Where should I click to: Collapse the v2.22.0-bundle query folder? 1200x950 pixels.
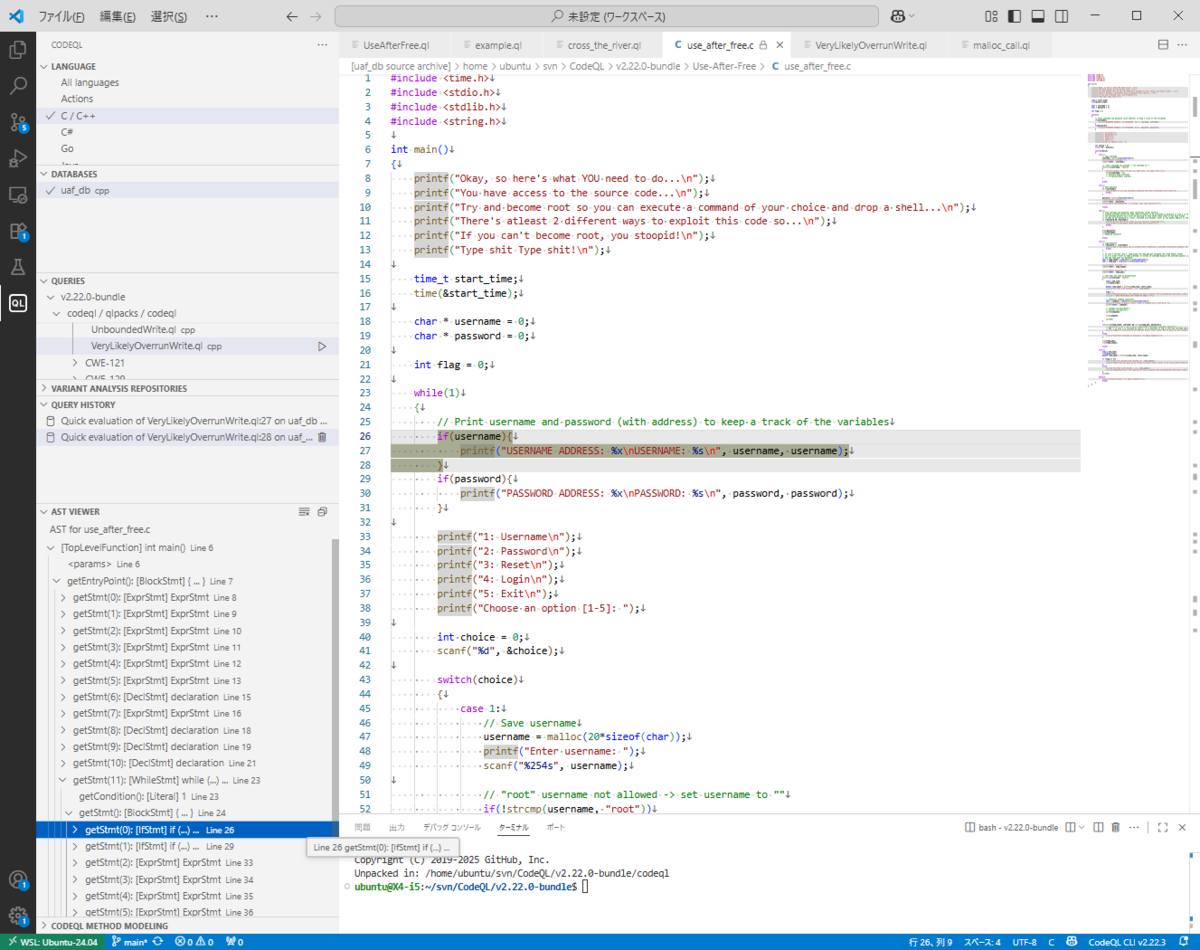(188, 297)
